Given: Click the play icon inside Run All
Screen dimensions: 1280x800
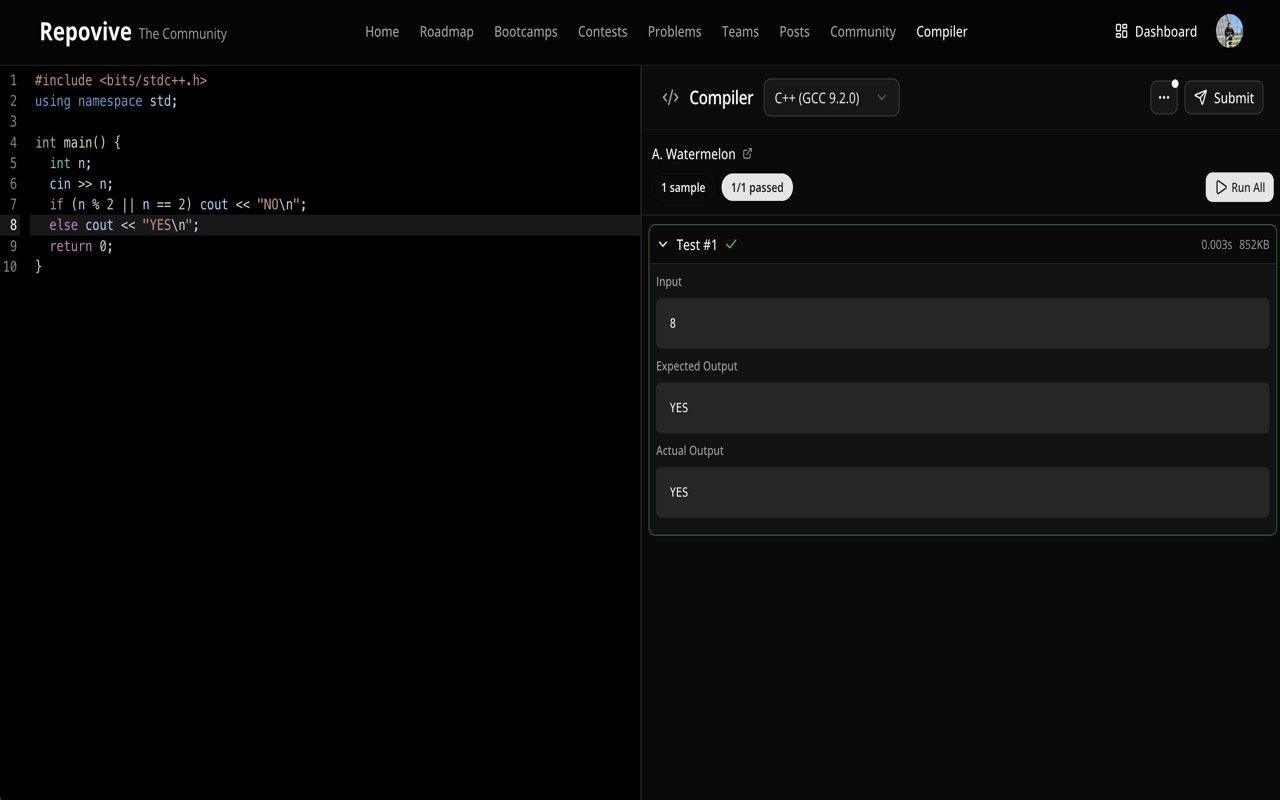Looking at the screenshot, I should [x=1221, y=187].
